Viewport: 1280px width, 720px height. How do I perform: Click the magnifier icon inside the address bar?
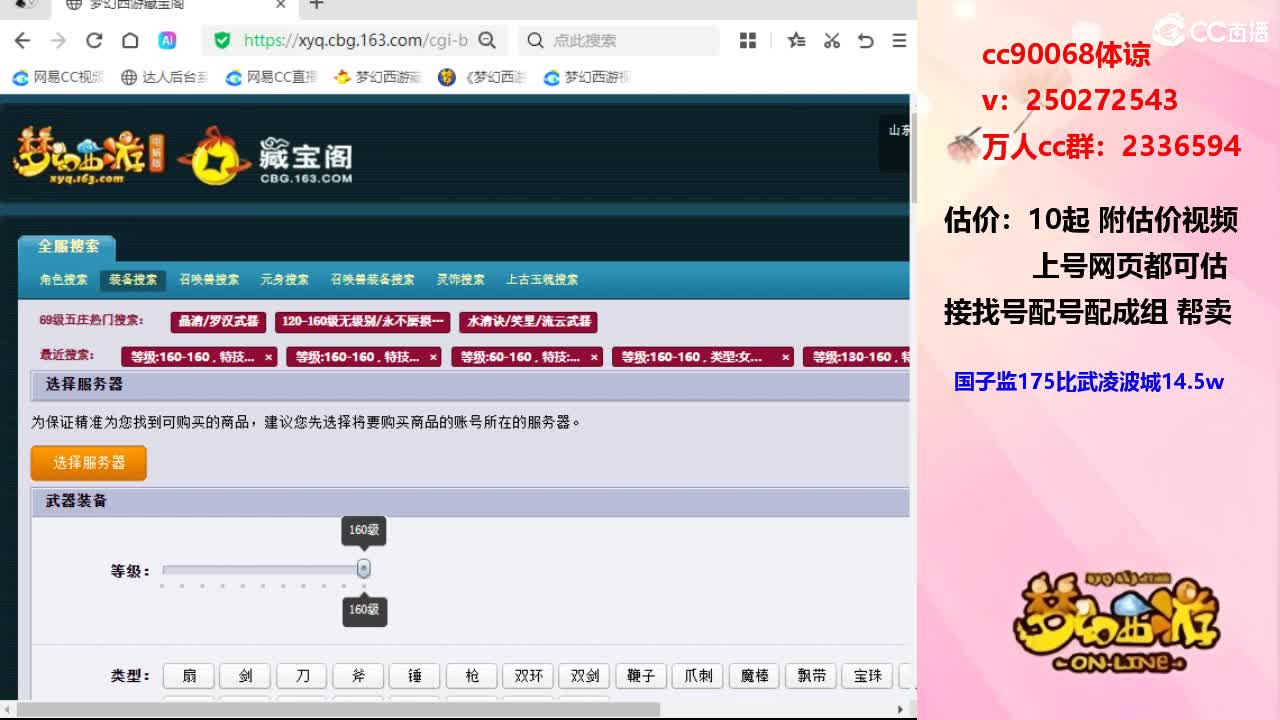(x=487, y=40)
